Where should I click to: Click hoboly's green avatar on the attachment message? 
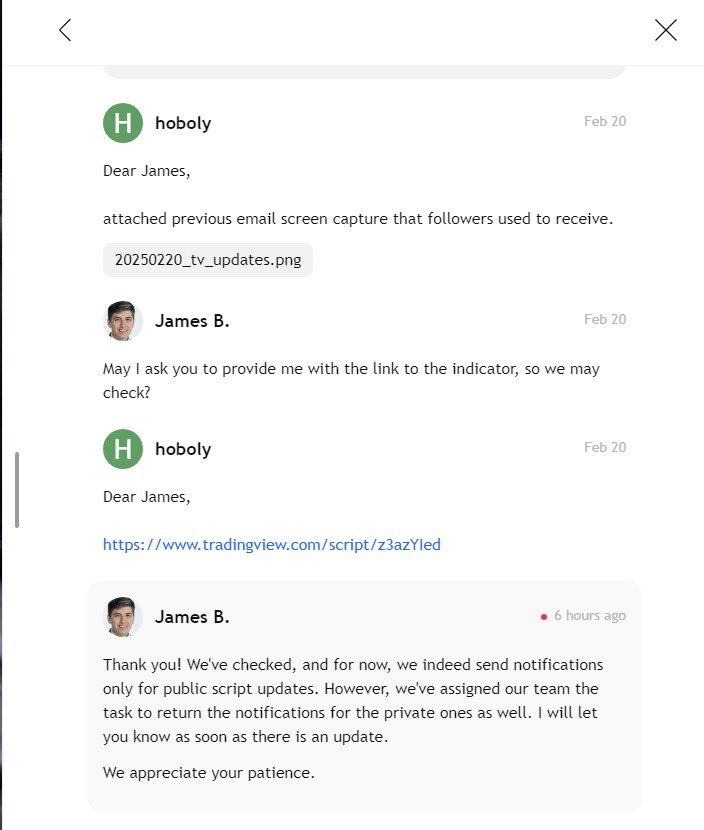pos(123,123)
